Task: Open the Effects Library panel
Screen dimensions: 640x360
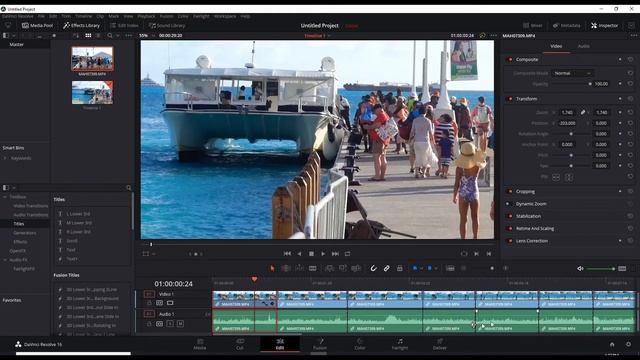Action: (x=81, y=25)
